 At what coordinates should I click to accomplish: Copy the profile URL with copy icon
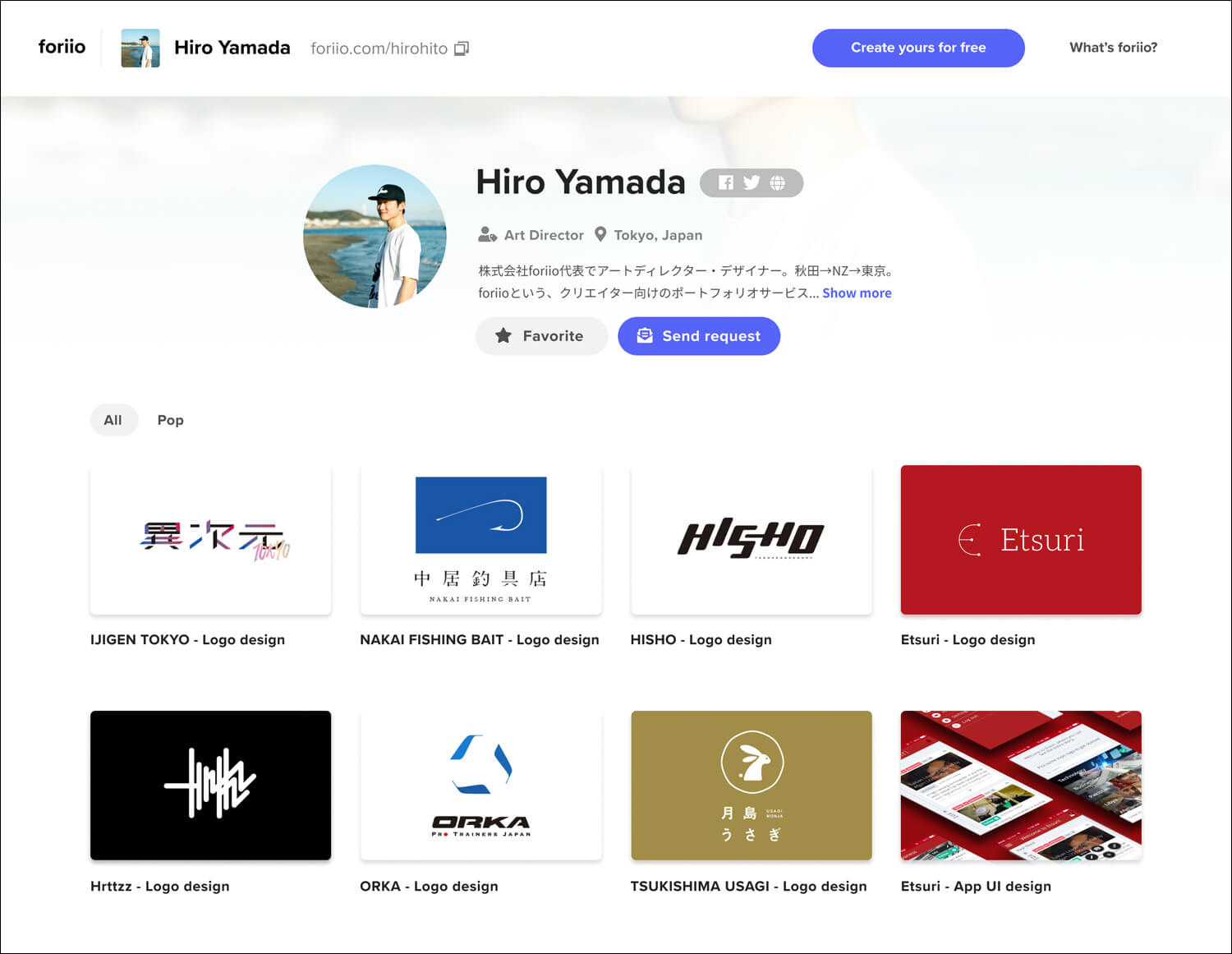click(x=462, y=48)
